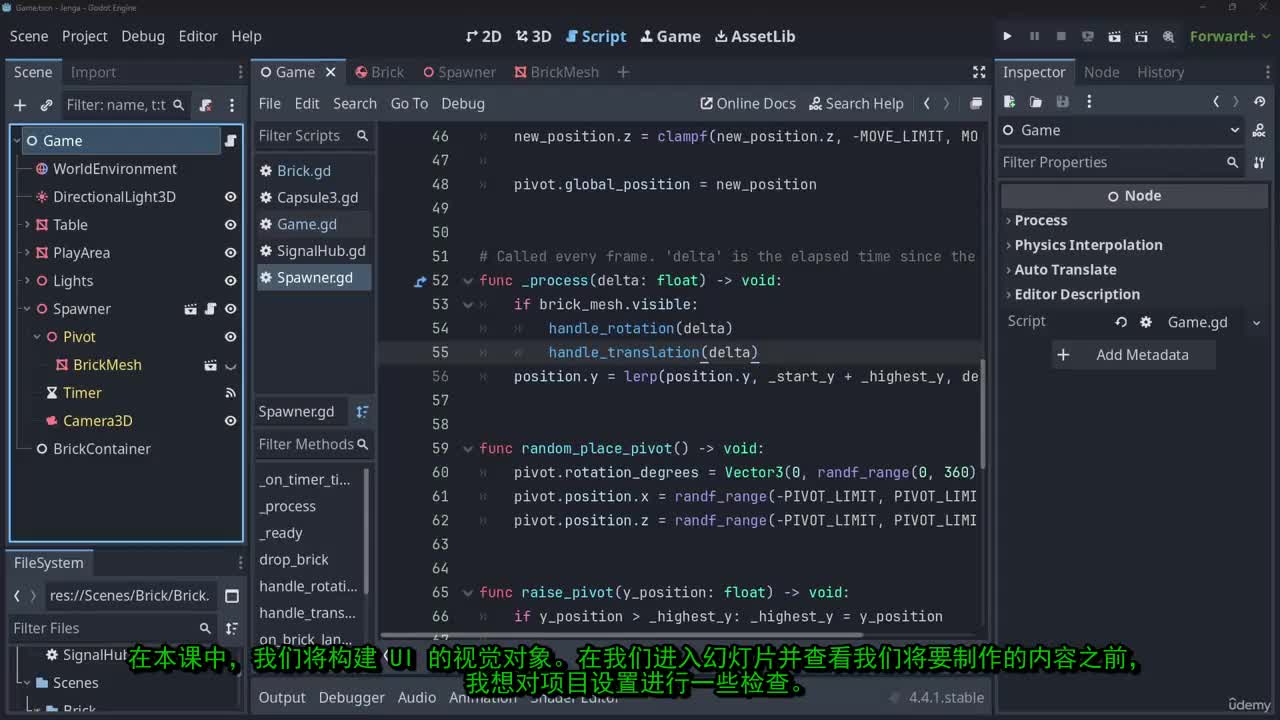Instantiate a child scene via link icon
Screen dimensions: 1280x720
[x=46, y=104]
